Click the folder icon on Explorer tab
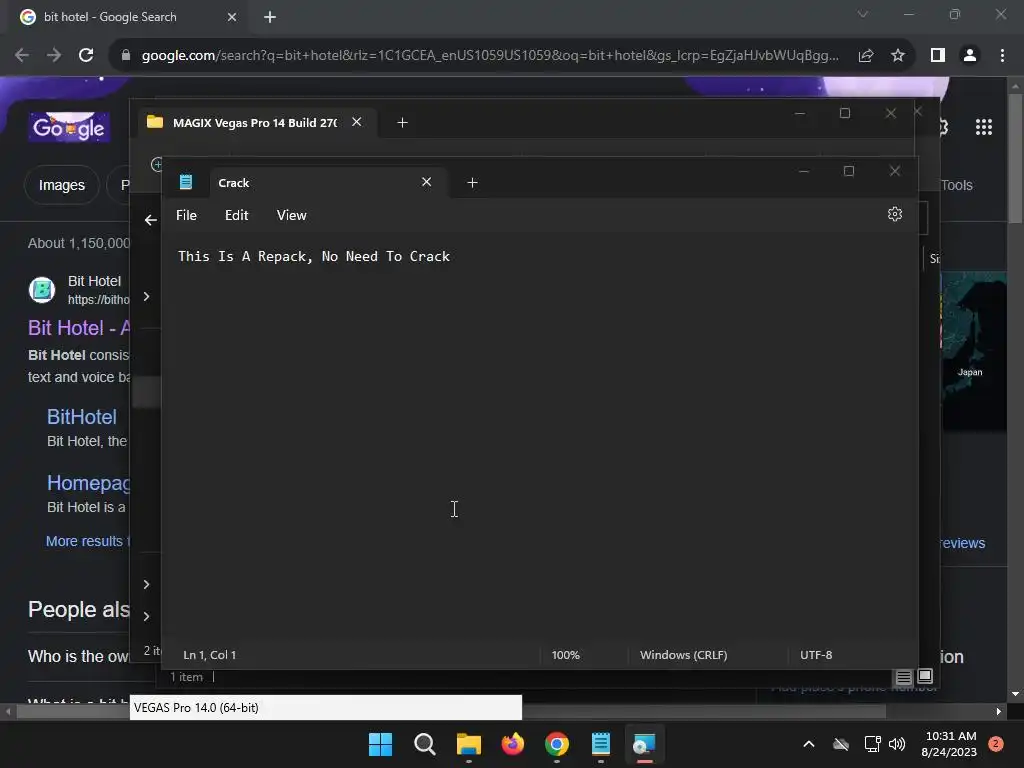The image size is (1024, 768). point(155,122)
